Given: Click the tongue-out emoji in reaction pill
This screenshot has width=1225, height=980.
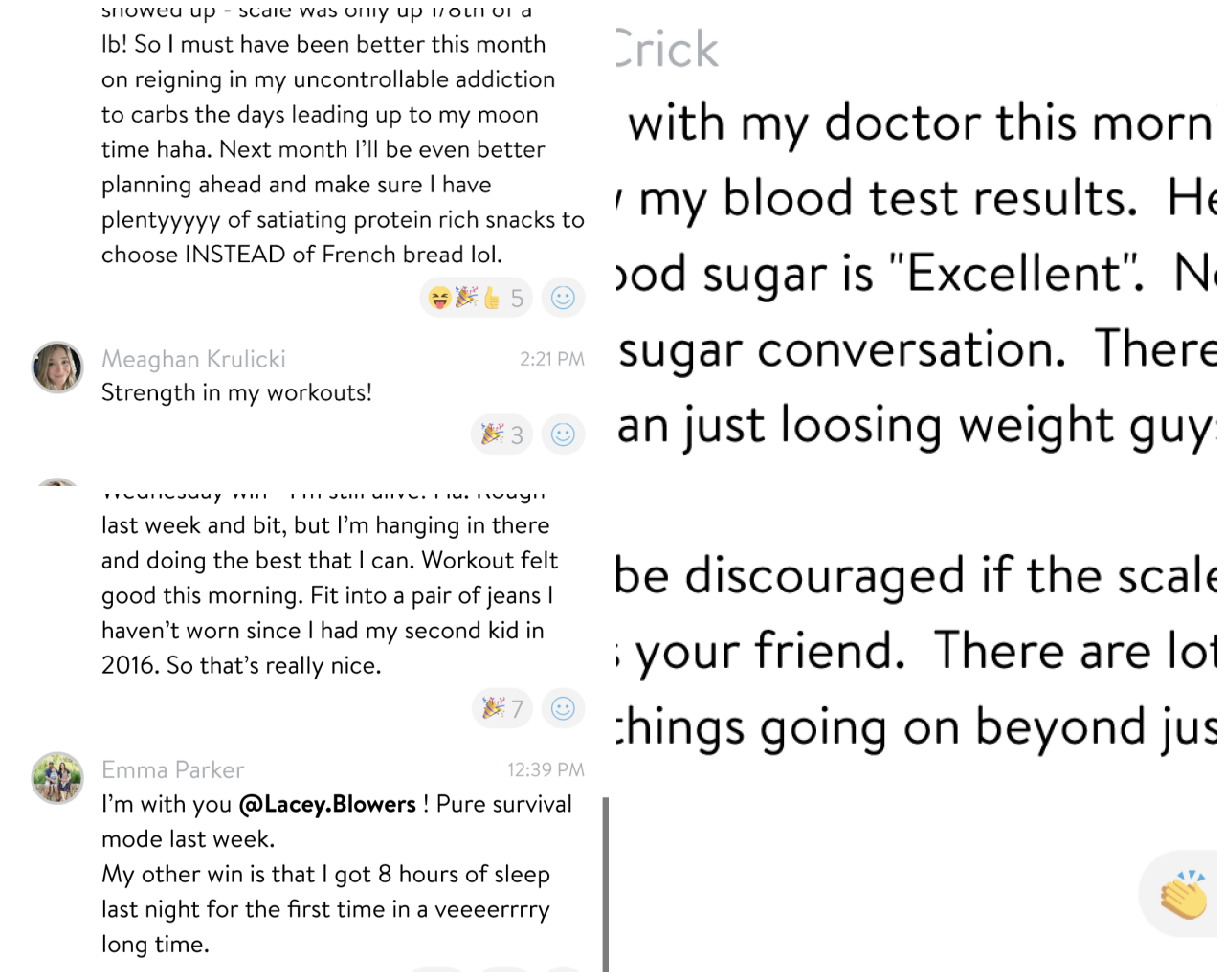Looking at the screenshot, I should click(439, 299).
